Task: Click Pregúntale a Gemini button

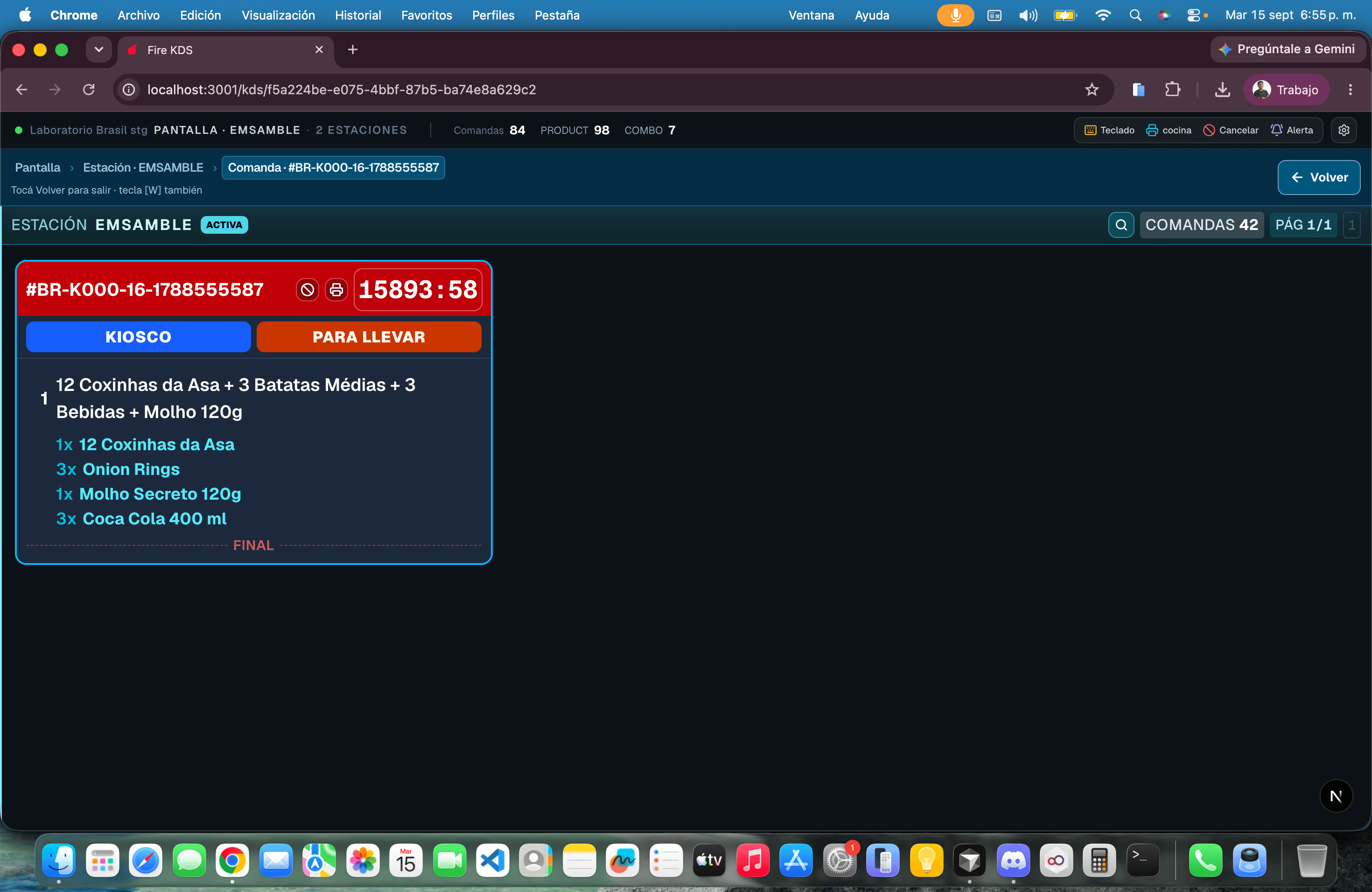Action: 1287,49
